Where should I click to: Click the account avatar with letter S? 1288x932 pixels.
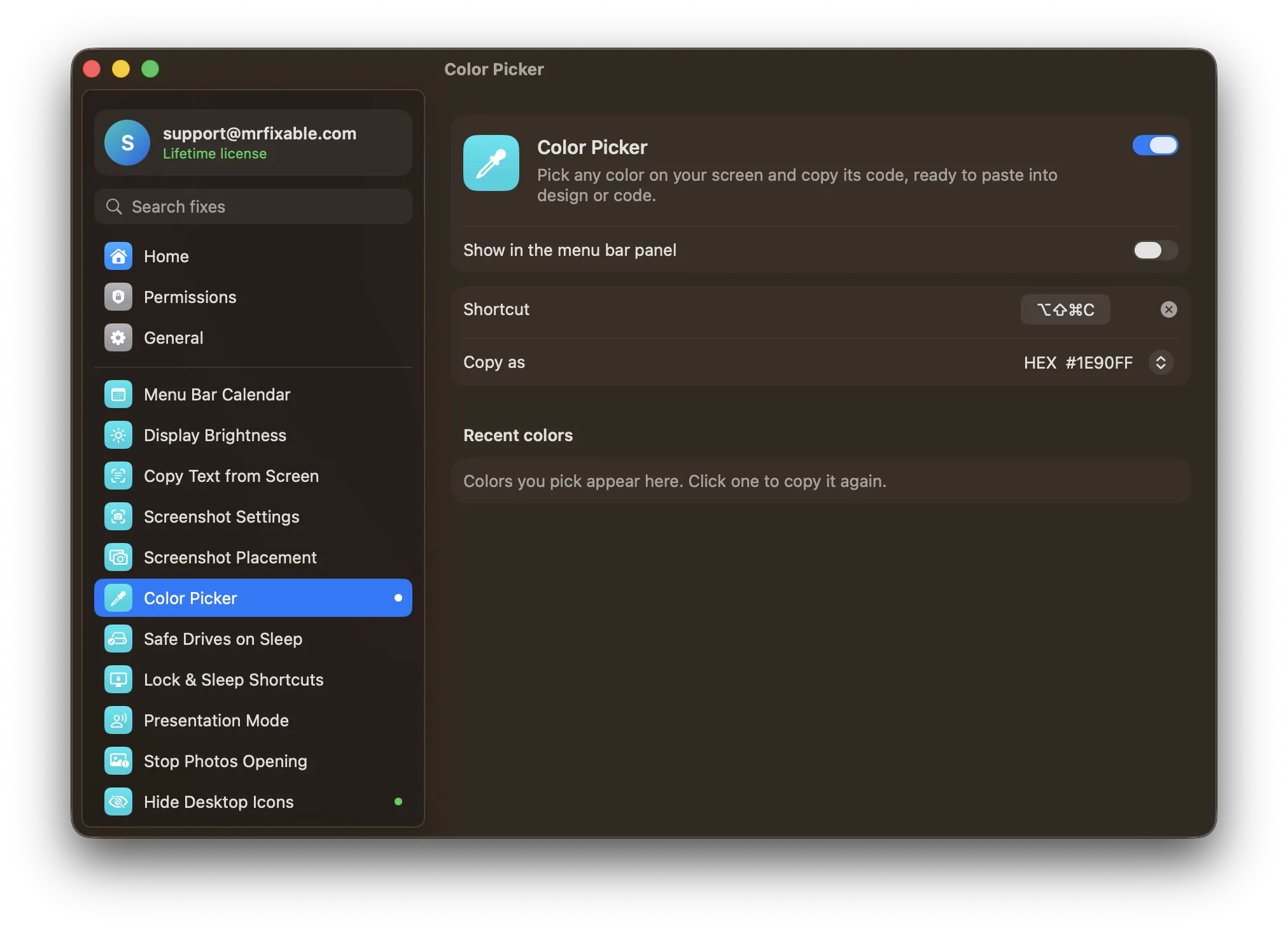pyautogui.click(x=127, y=143)
